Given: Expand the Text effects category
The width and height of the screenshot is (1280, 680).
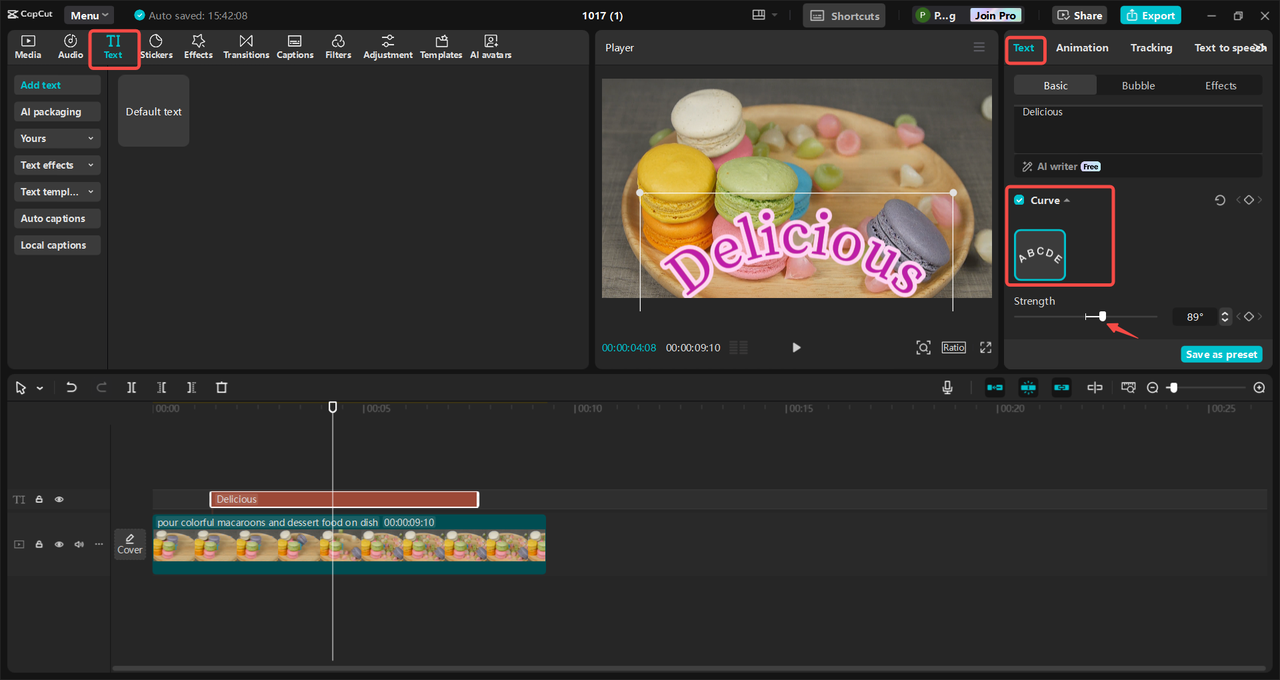Looking at the screenshot, I should 57,165.
